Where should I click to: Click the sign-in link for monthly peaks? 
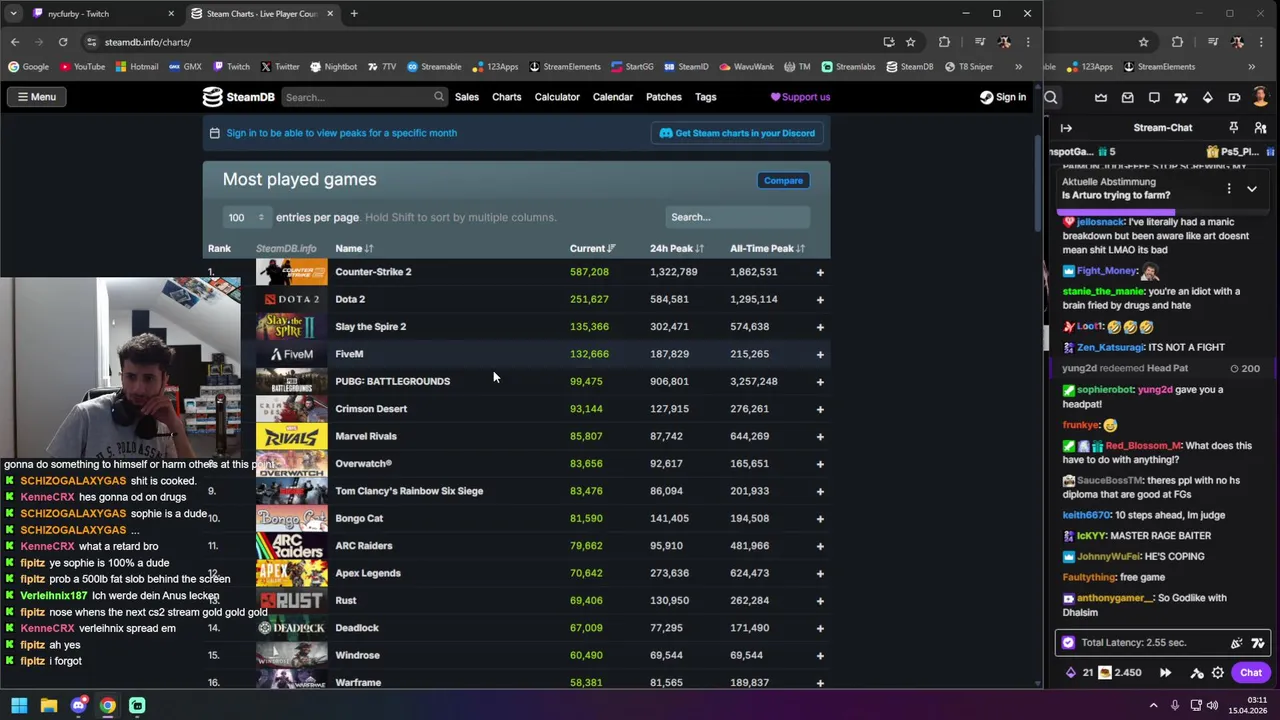pyautogui.click(x=341, y=133)
